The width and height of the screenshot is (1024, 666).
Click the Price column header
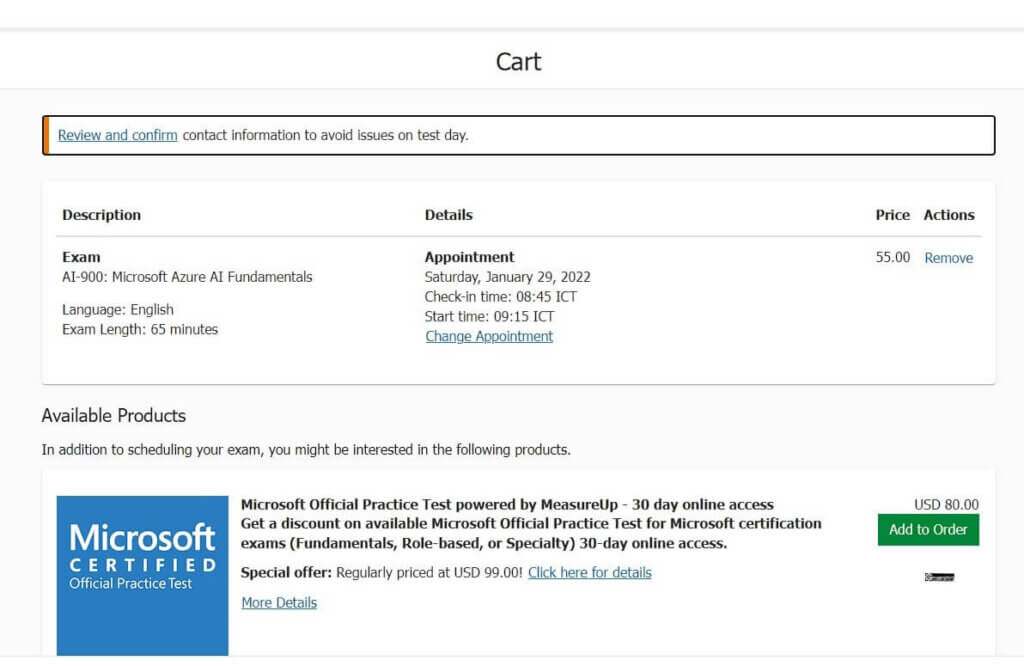(892, 215)
